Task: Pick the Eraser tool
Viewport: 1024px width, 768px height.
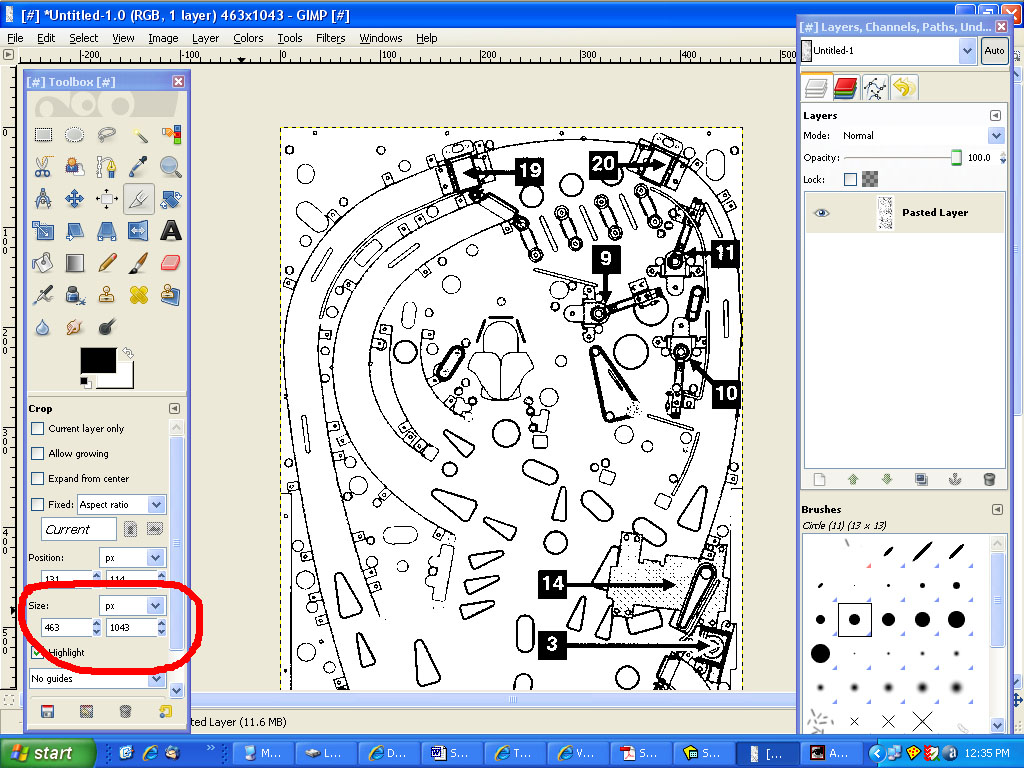Action: click(x=171, y=263)
